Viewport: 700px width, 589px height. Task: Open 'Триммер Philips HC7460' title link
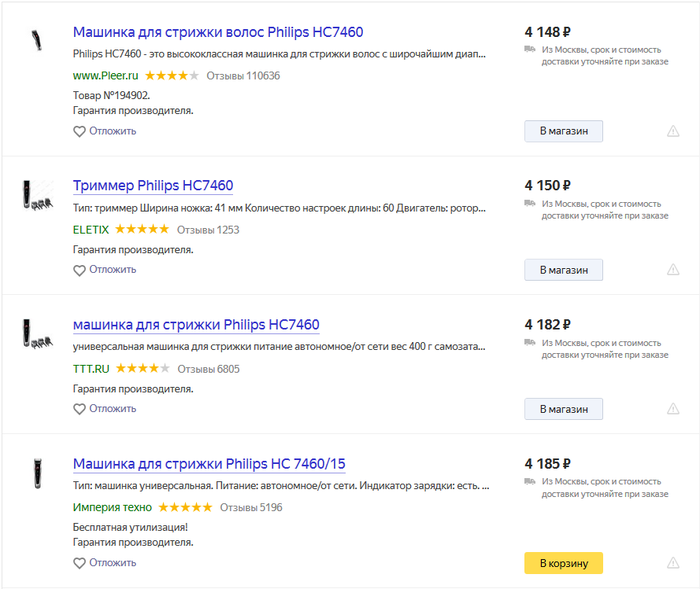click(153, 186)
